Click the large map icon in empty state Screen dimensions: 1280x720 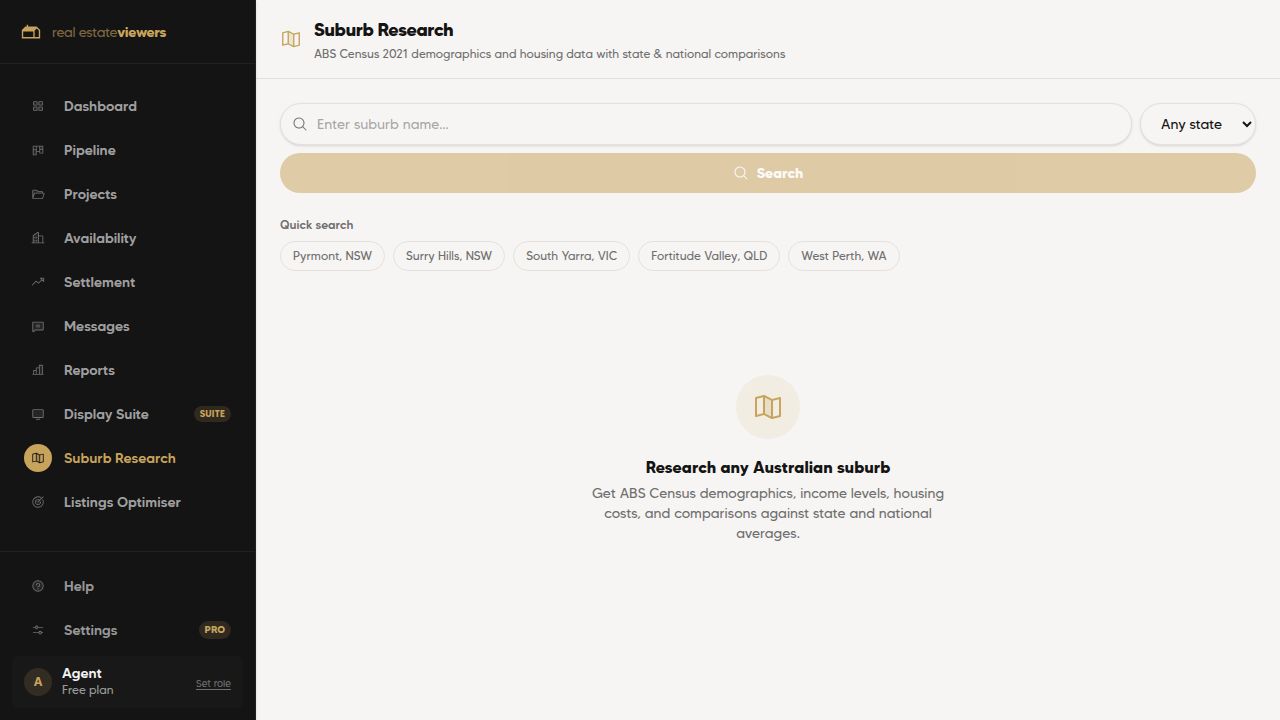click(x=768, y=407)
